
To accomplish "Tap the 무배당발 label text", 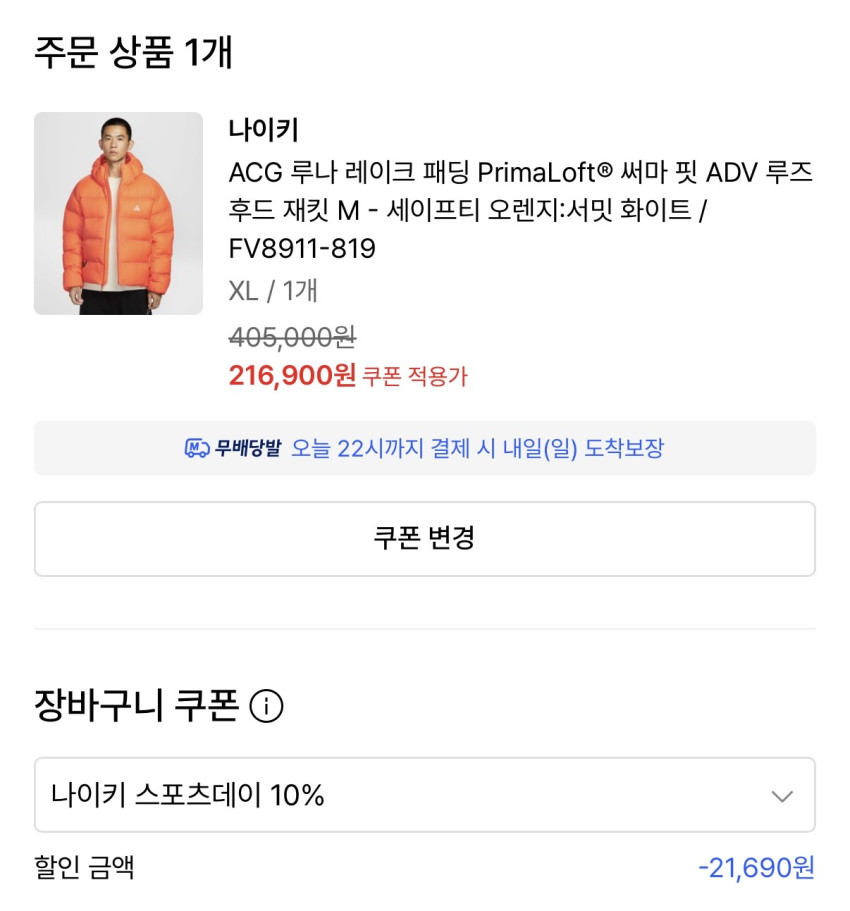I will pos(248,448).
